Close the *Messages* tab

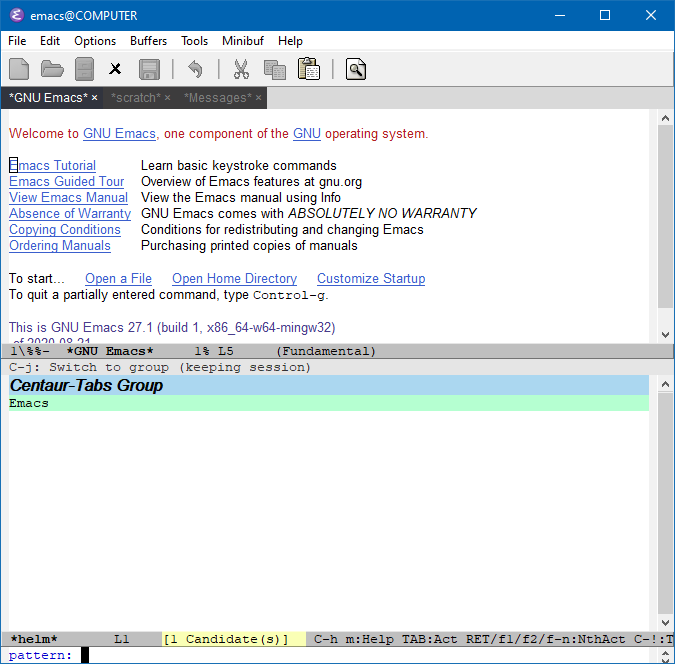[258, 98]
